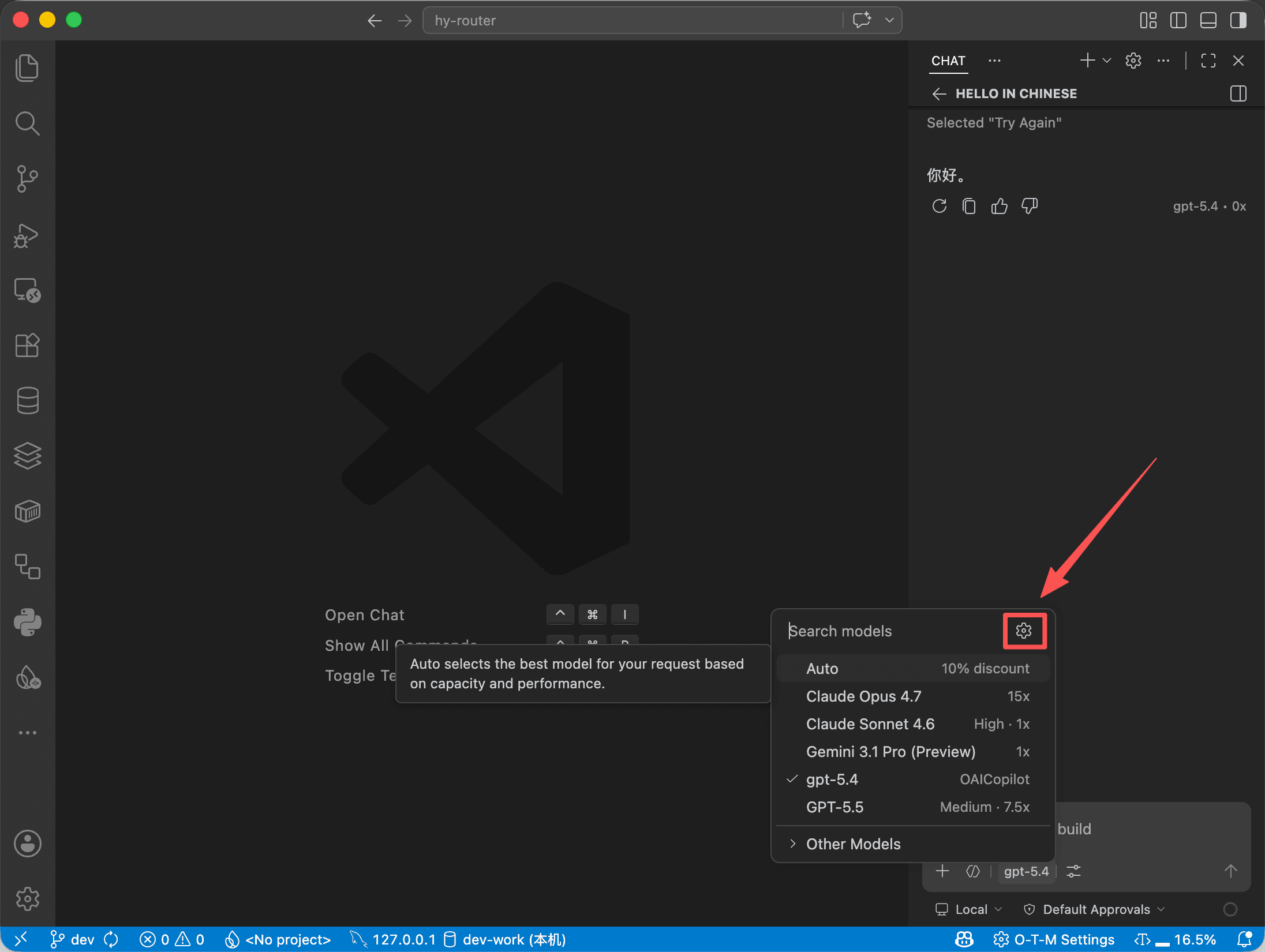The height and width of the screenshot is (952, 1265).
Task: Open new chat dropdown chevron
Action: point(1107,61)
